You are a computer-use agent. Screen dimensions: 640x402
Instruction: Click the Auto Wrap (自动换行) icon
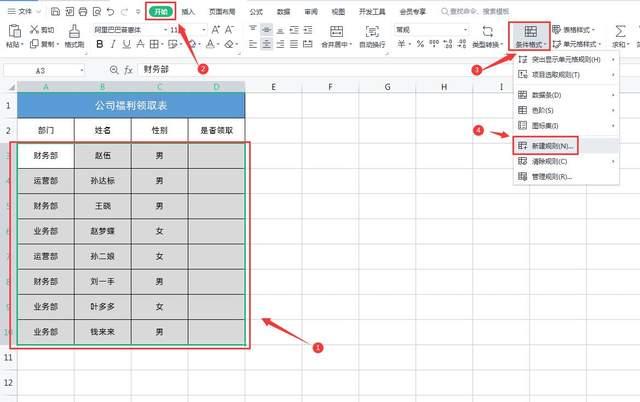[x=372, y=31]
